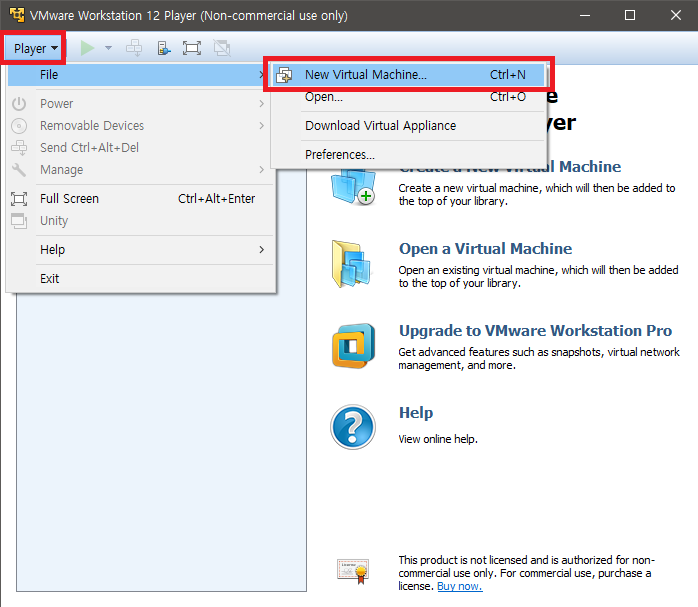
Task: Open Preferences... from the File submenu
Action: [x=408, y=155]
